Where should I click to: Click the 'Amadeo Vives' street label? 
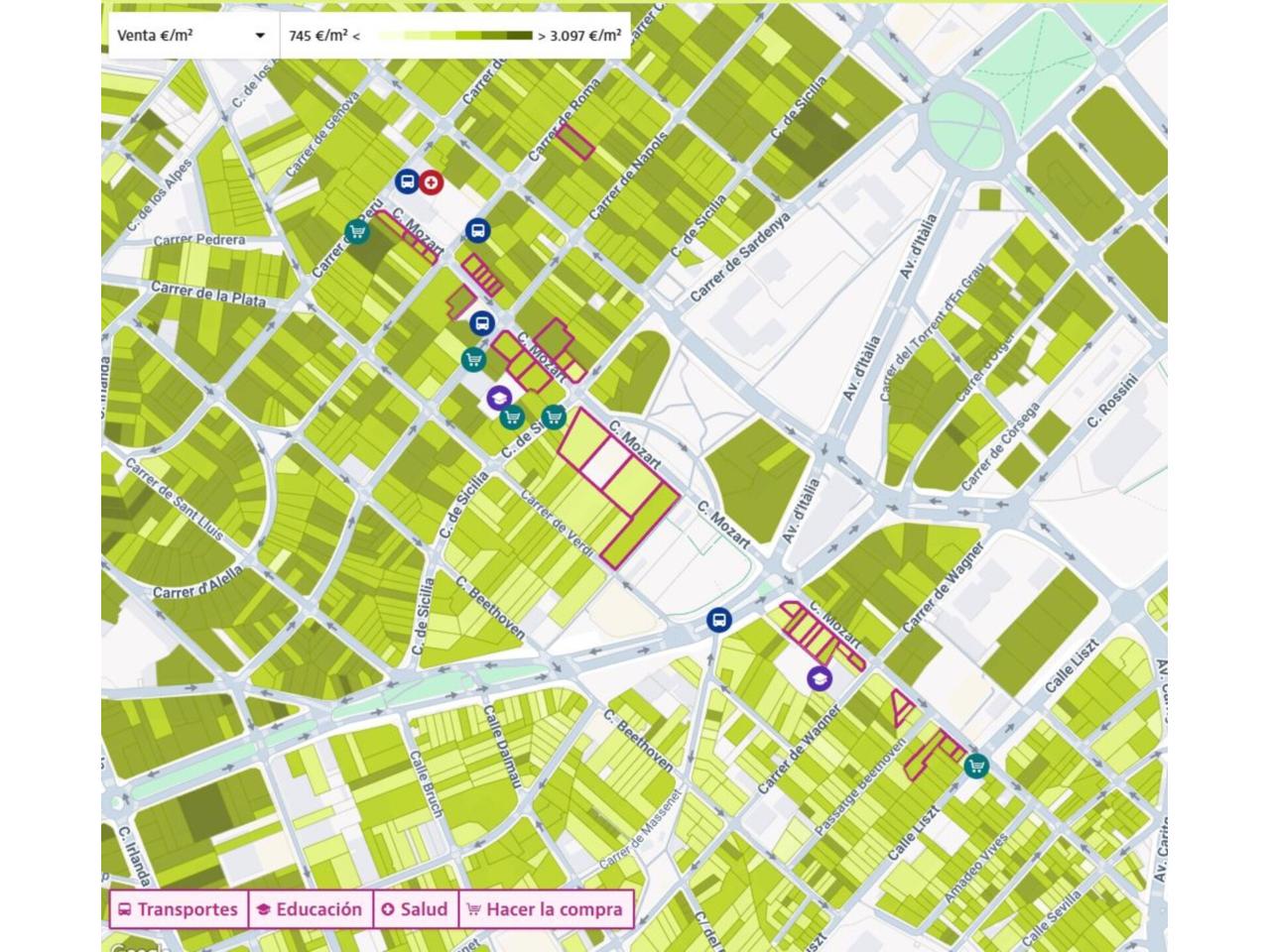(x=973, y=867)
